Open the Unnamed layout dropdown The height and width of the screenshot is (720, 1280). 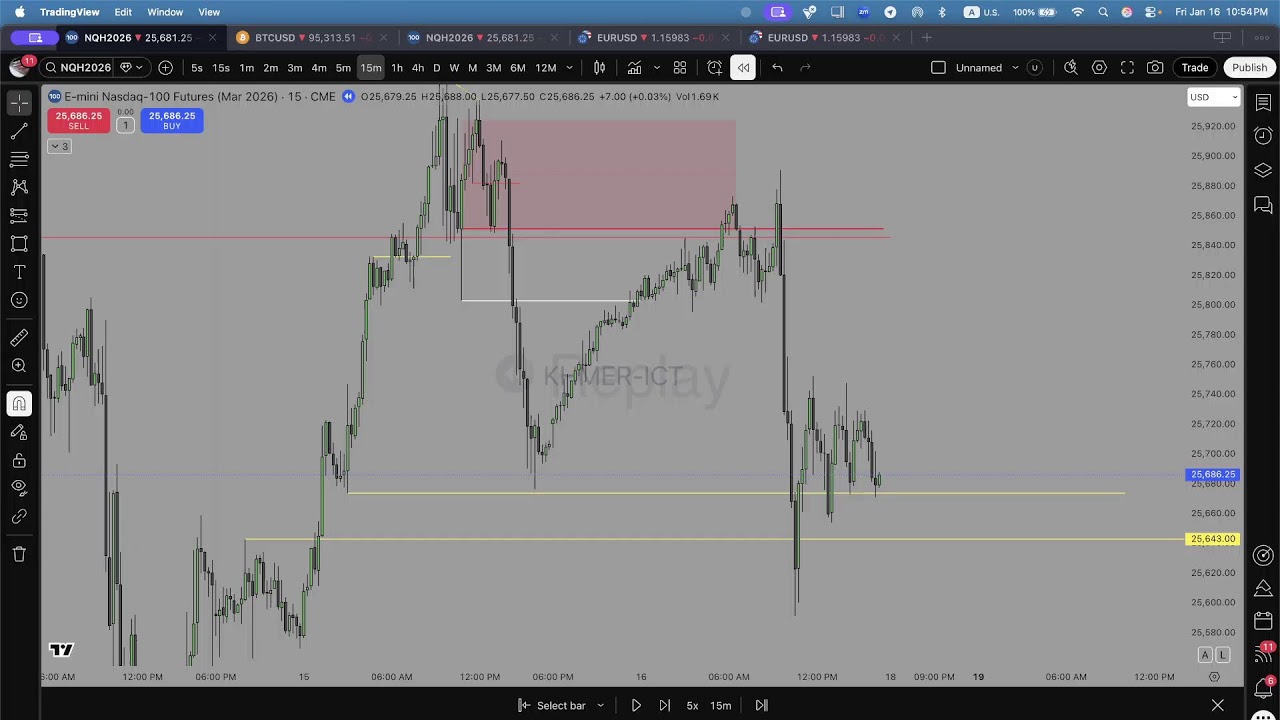[x=987, y=68]
